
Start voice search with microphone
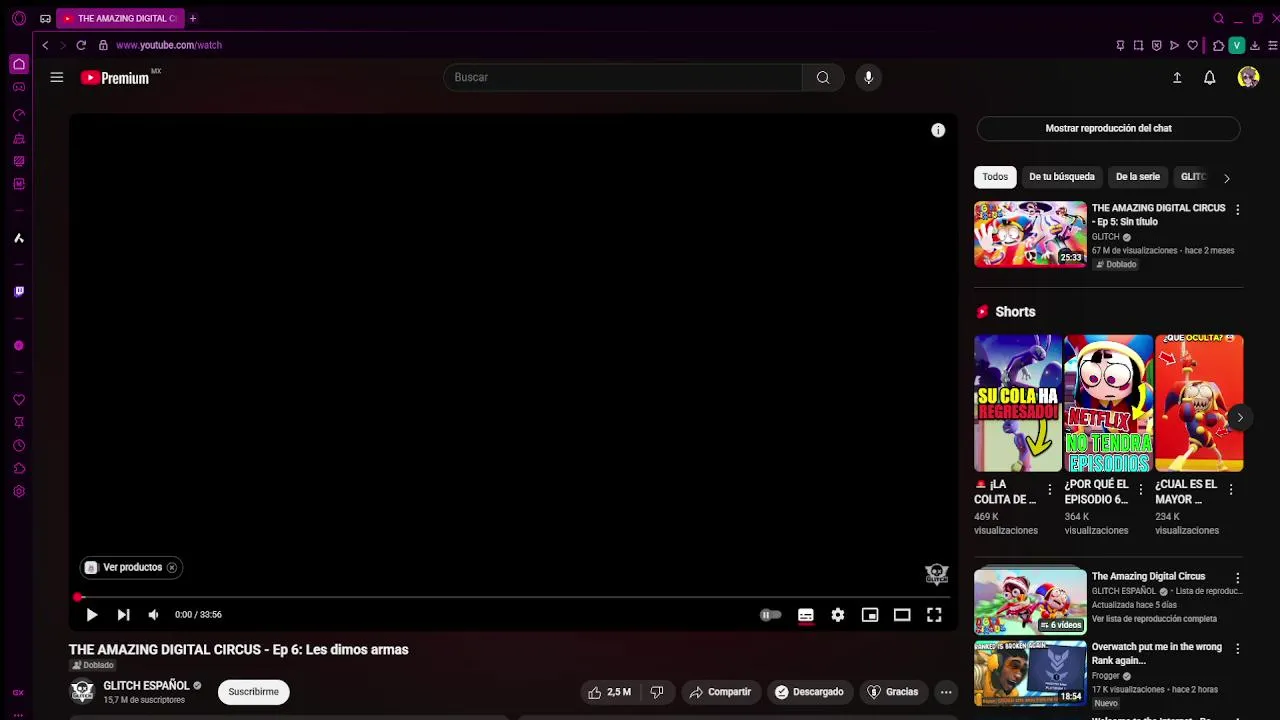(868, 77)
